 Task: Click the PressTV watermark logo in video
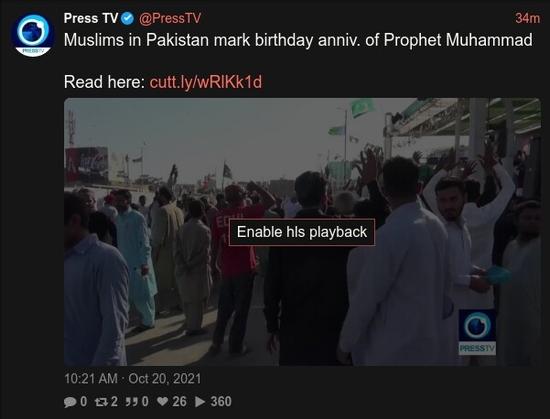click(477, 332)
